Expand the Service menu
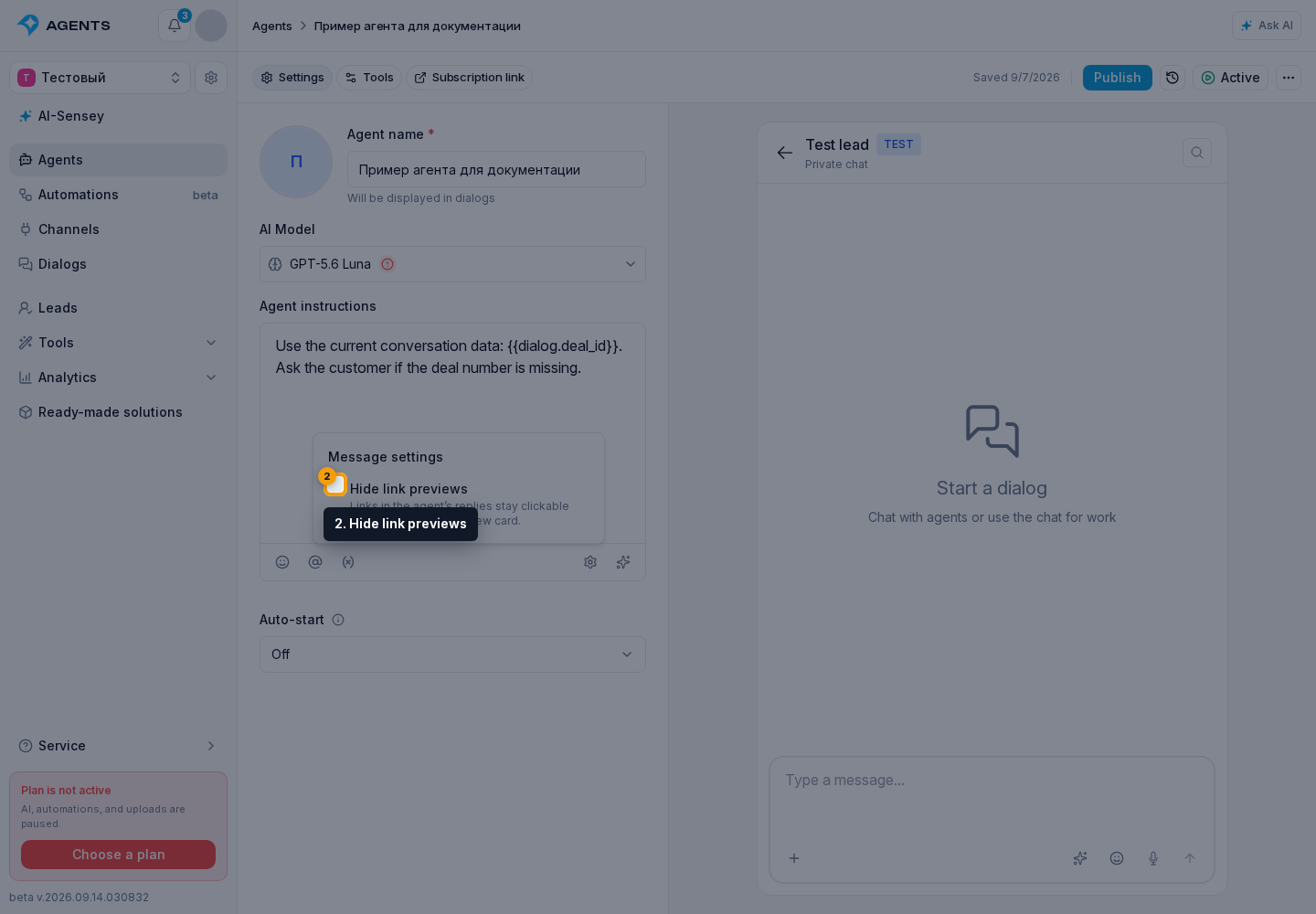Image resolution: width=1316 pixels, height=914 pixels. [118, 746]
